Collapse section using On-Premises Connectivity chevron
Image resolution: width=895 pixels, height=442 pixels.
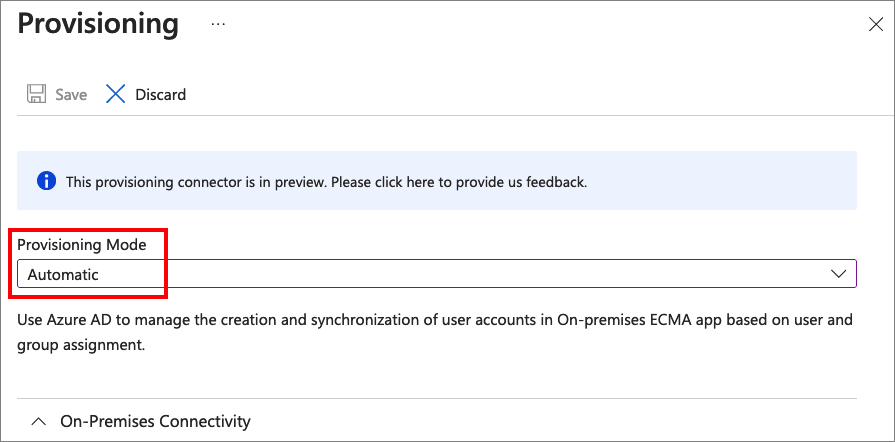[x=38, y=421]
